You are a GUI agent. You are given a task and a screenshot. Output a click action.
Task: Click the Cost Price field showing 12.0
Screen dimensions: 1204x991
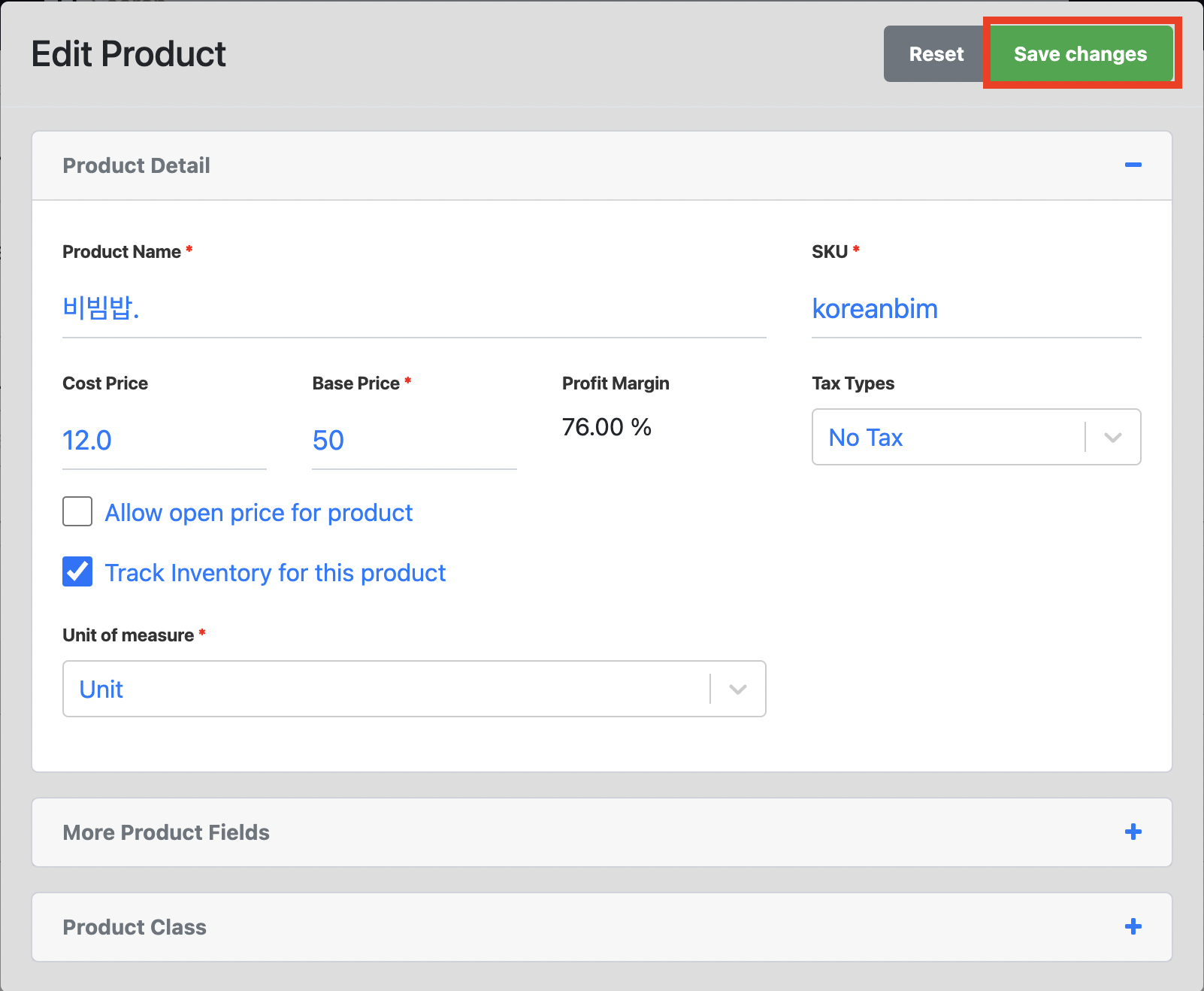165,441
